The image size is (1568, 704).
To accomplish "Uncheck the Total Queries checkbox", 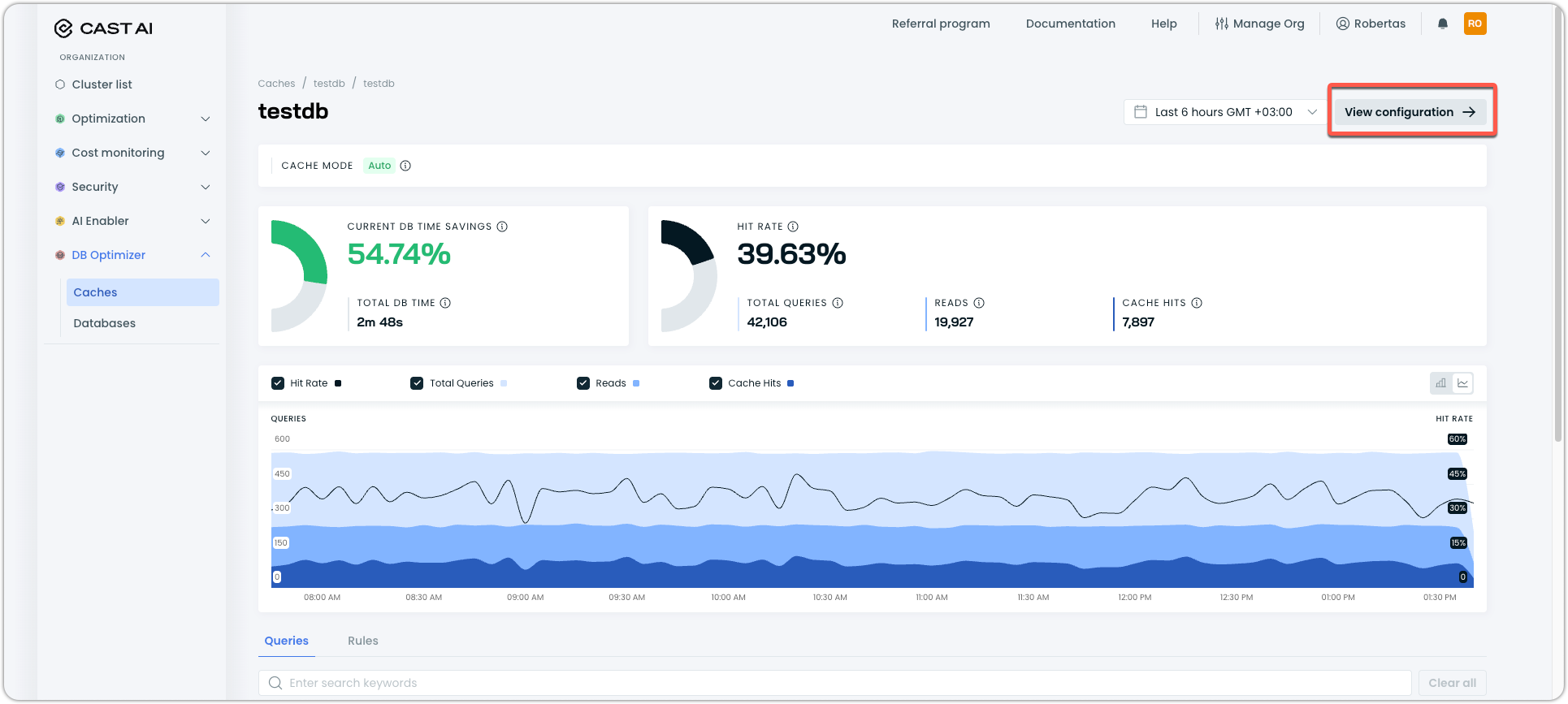I will point(417,383).
